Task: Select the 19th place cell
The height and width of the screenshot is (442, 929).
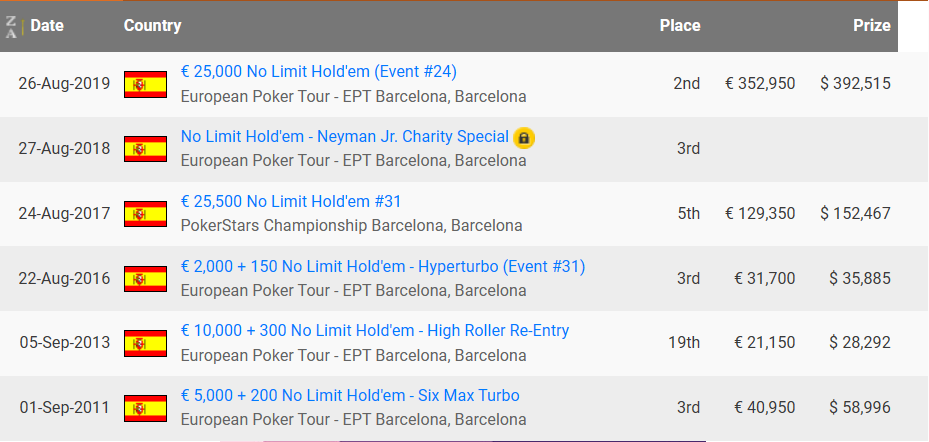Action: click(x=684, y=343)
